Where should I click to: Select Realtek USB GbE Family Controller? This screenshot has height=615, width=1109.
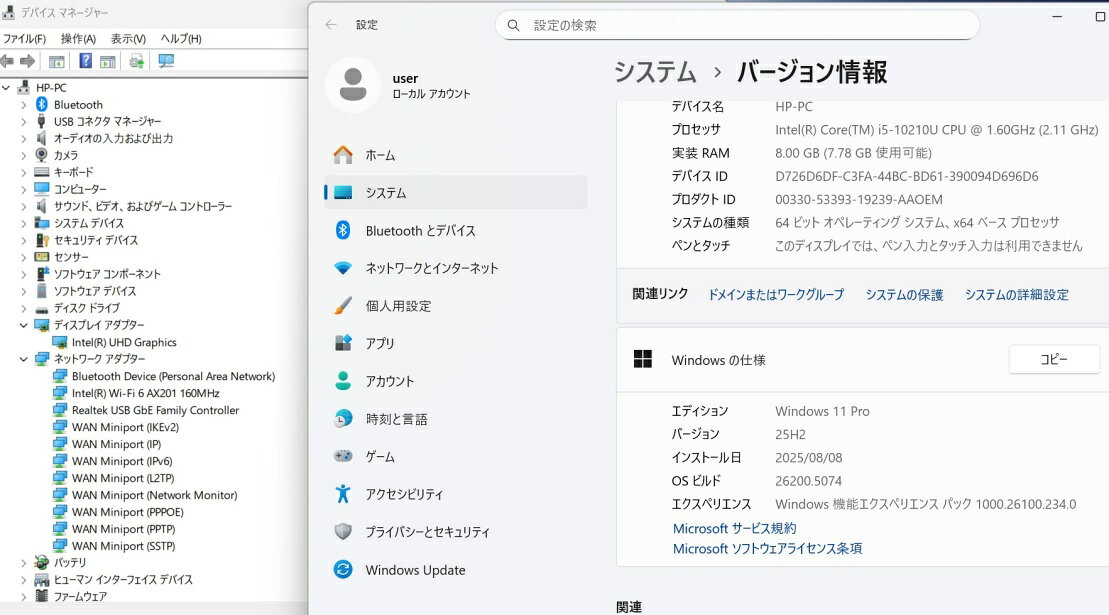pyautogui.click(x=155, y=410)
